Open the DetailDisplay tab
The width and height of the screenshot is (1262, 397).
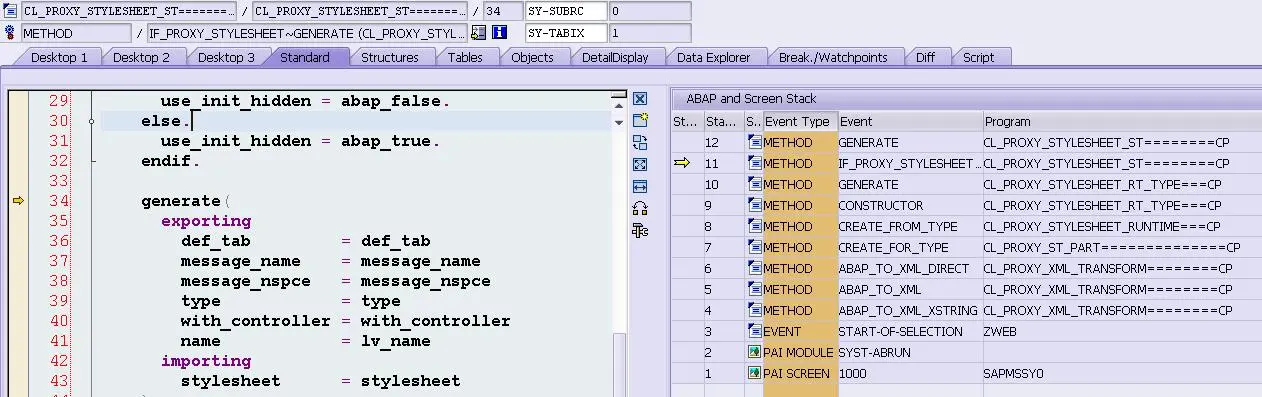615,57
